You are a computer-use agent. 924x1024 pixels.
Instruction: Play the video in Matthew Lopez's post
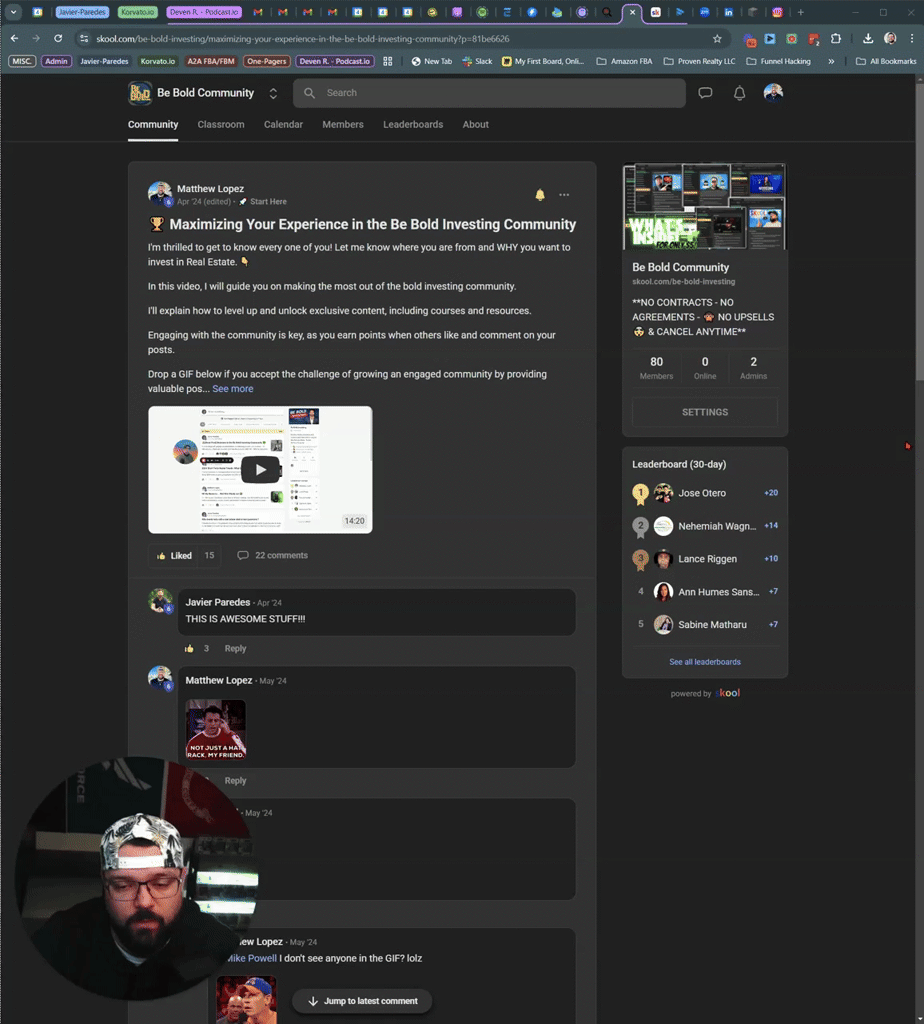[260, 468]
